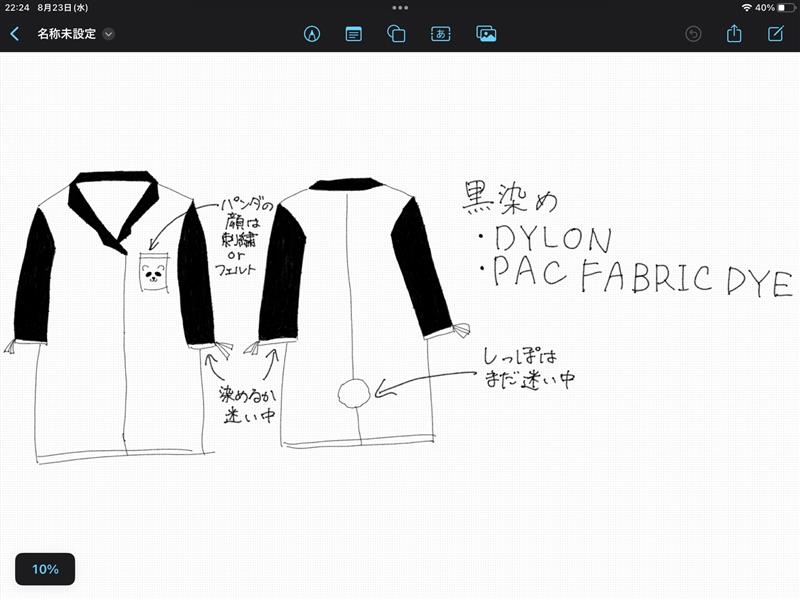Create a new board
Image resolution: width=800 pixels, height=600 pixels.
(x=775, y=34)
